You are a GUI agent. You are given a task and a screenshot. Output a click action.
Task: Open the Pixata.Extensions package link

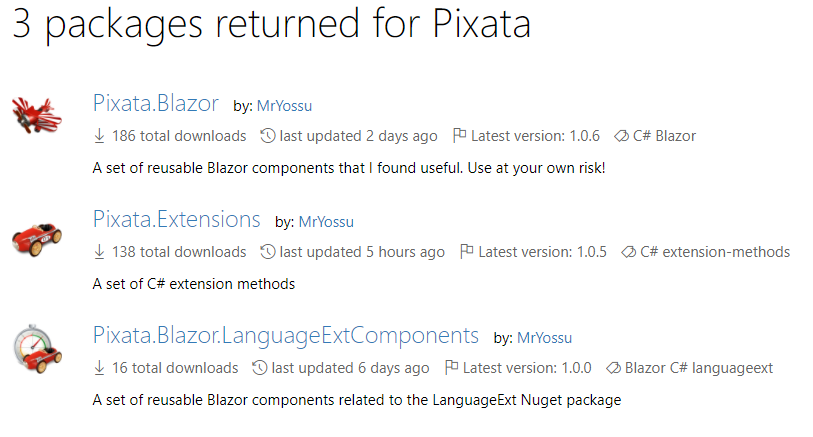click(176, 219)
